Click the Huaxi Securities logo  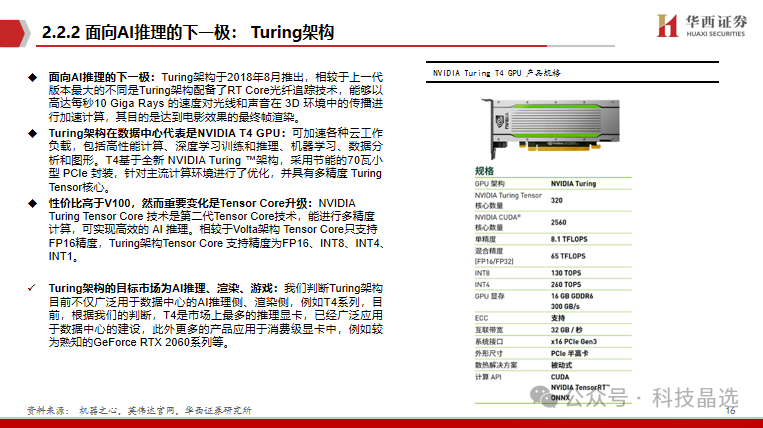pyautogui.click(x=701, y=25)
